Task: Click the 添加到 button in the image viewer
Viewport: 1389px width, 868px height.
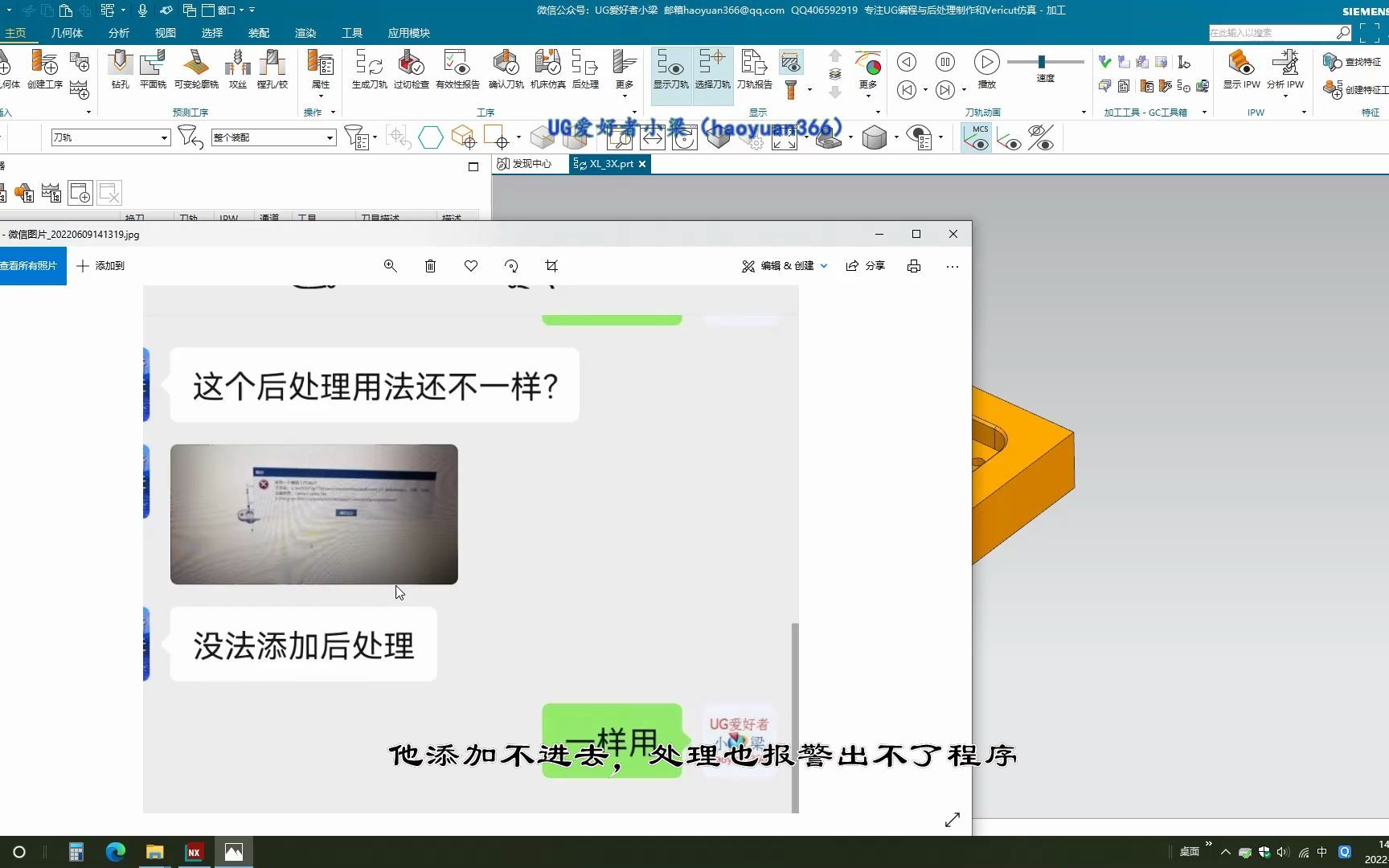Action: tap(100, 265)
